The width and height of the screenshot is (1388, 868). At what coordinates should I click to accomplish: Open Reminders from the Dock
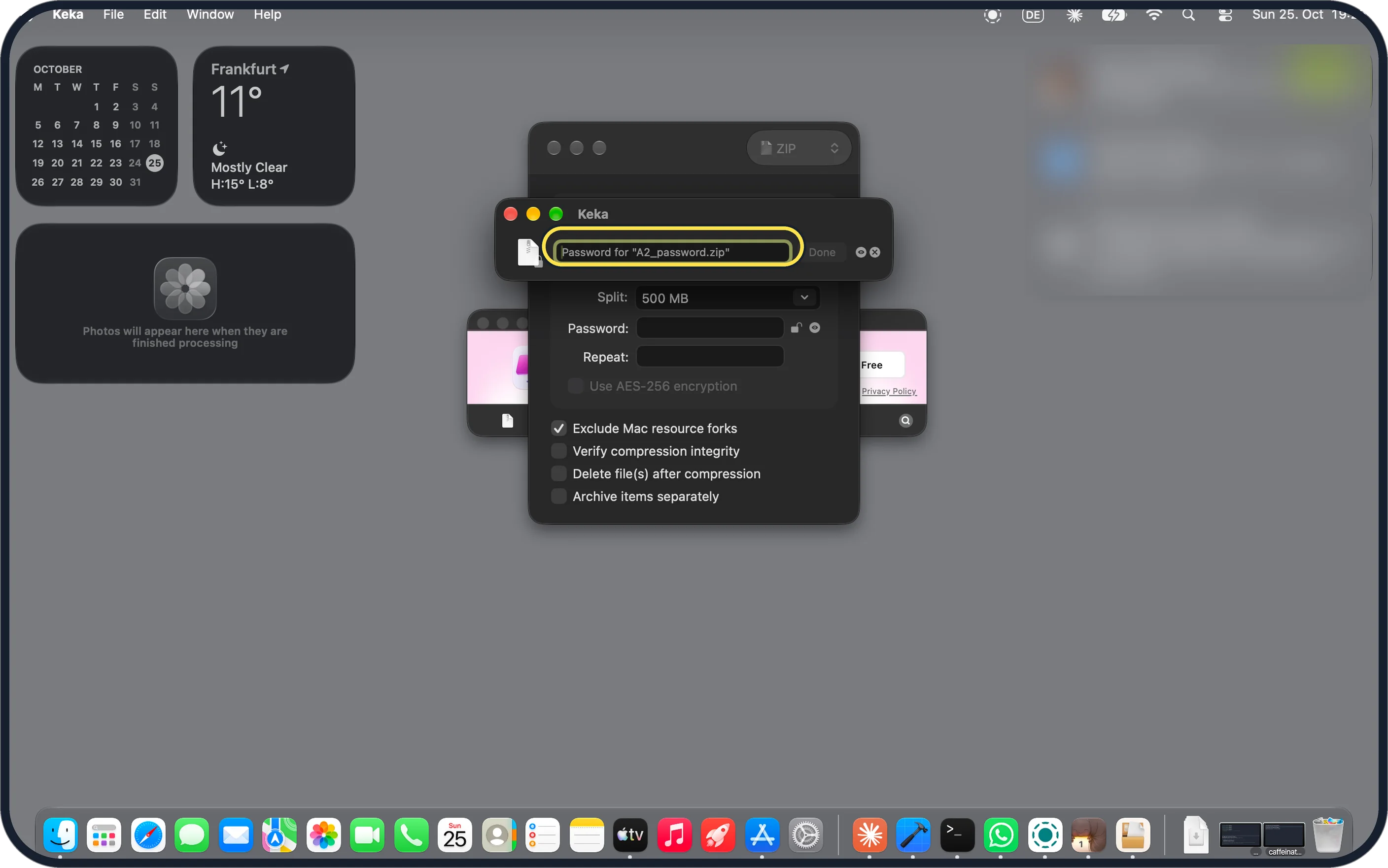543,835
